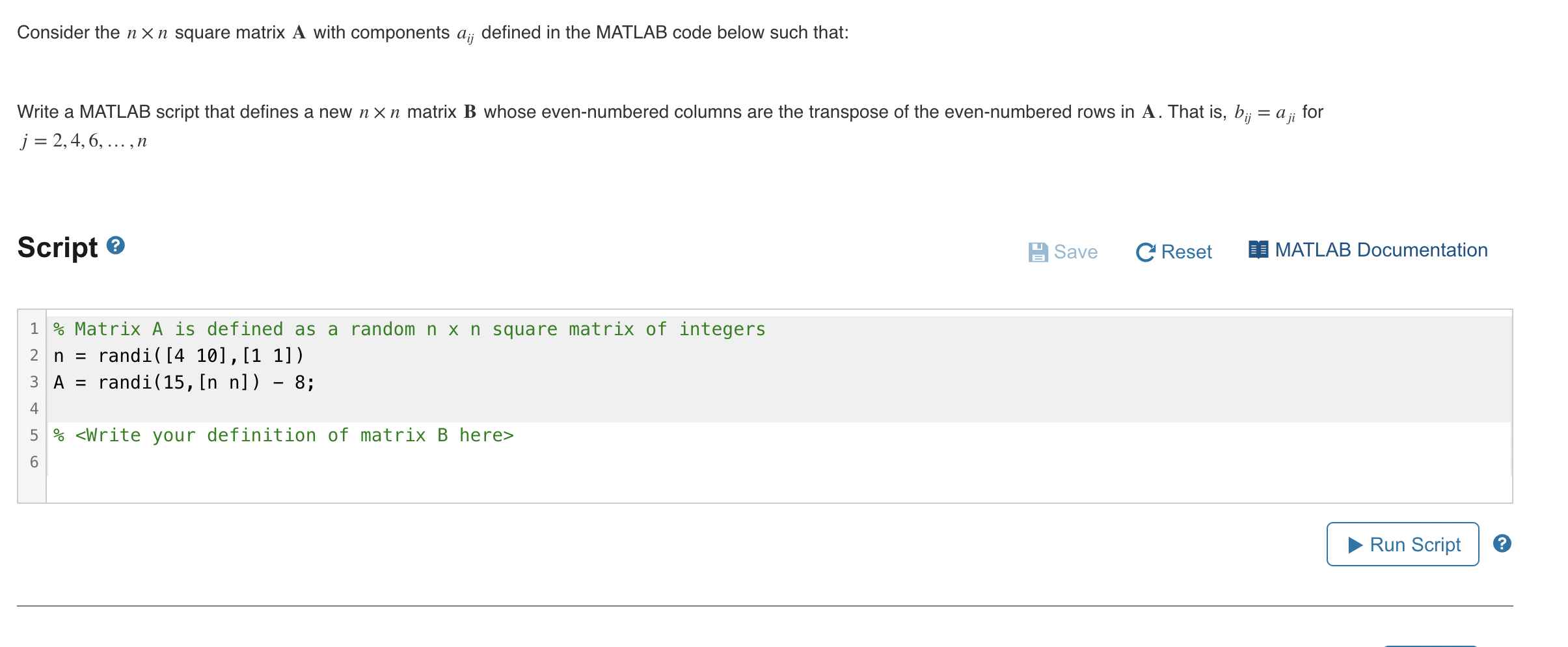Click the book icon beside MATLAB Documentation
The width and height of the screenshot is (1568, 647).
(x=1260, y=249)
